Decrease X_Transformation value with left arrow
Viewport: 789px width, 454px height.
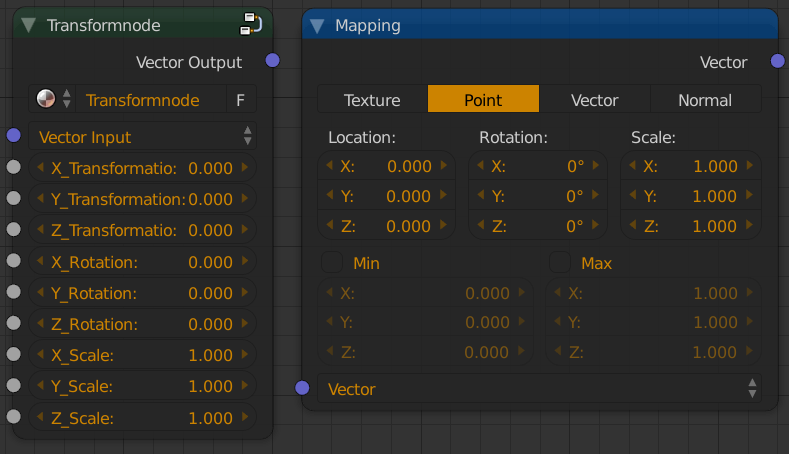pos(40,167)
